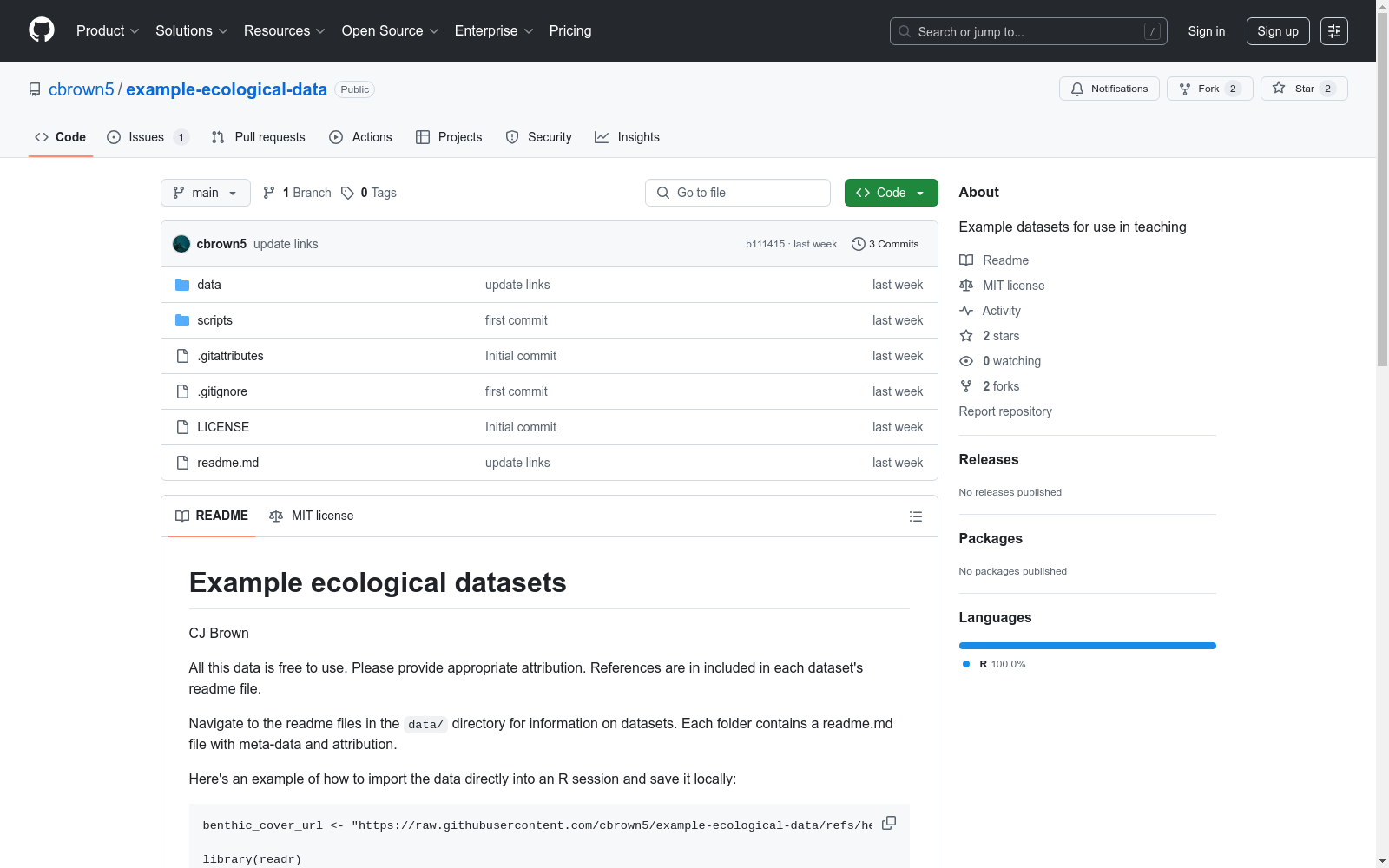
Task: Open the README outline icon
Action: pyautogui.click(x=916, y=516)
